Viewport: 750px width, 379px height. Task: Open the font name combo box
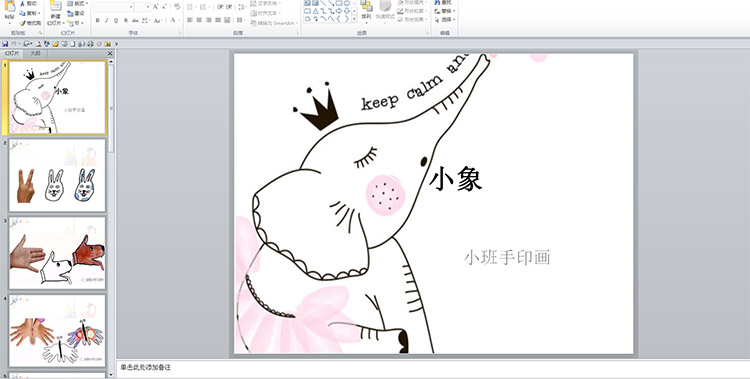113,7
